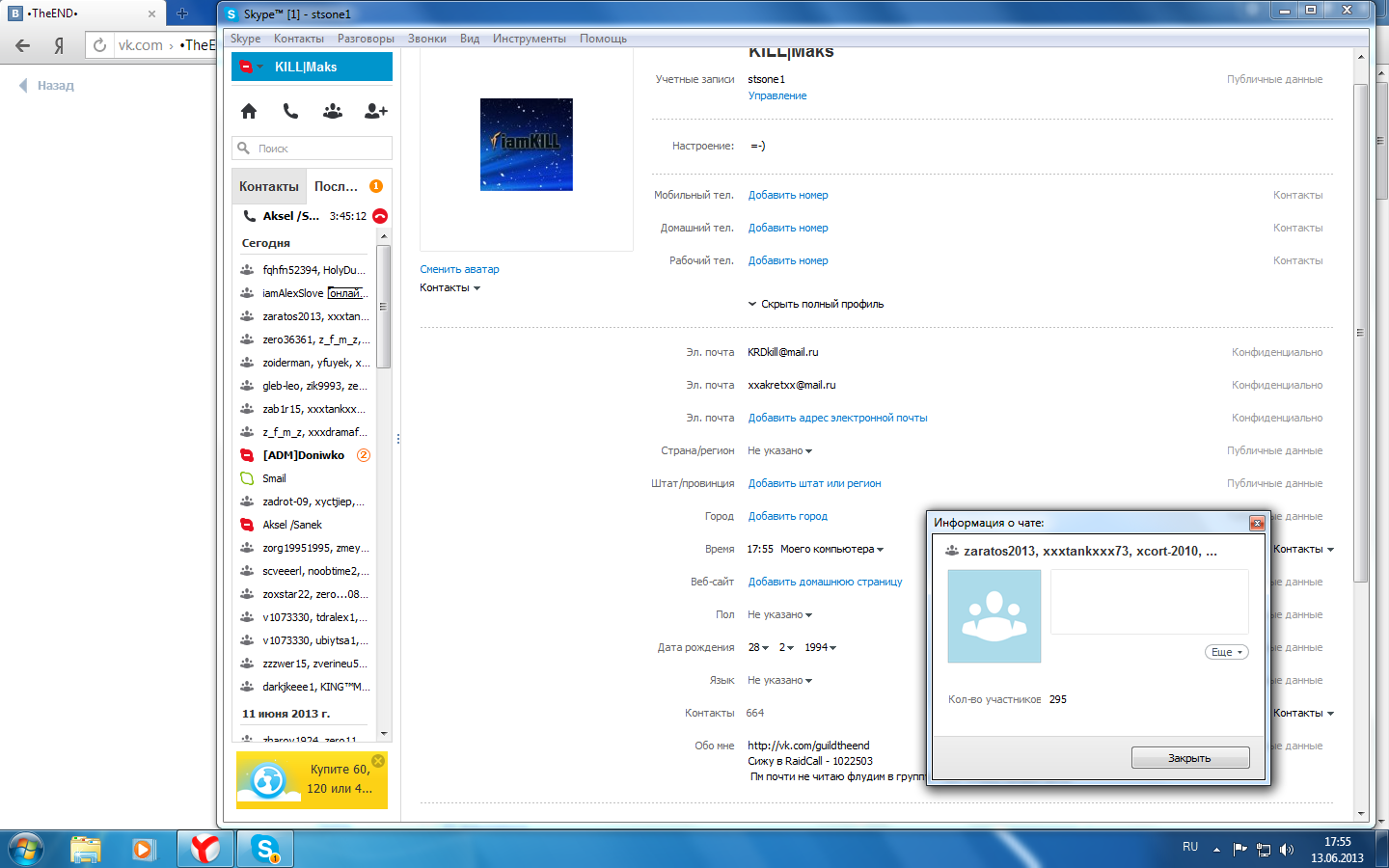Open 'Инструменты' menu
This screenshot has width=1389, height=868.
529,39
